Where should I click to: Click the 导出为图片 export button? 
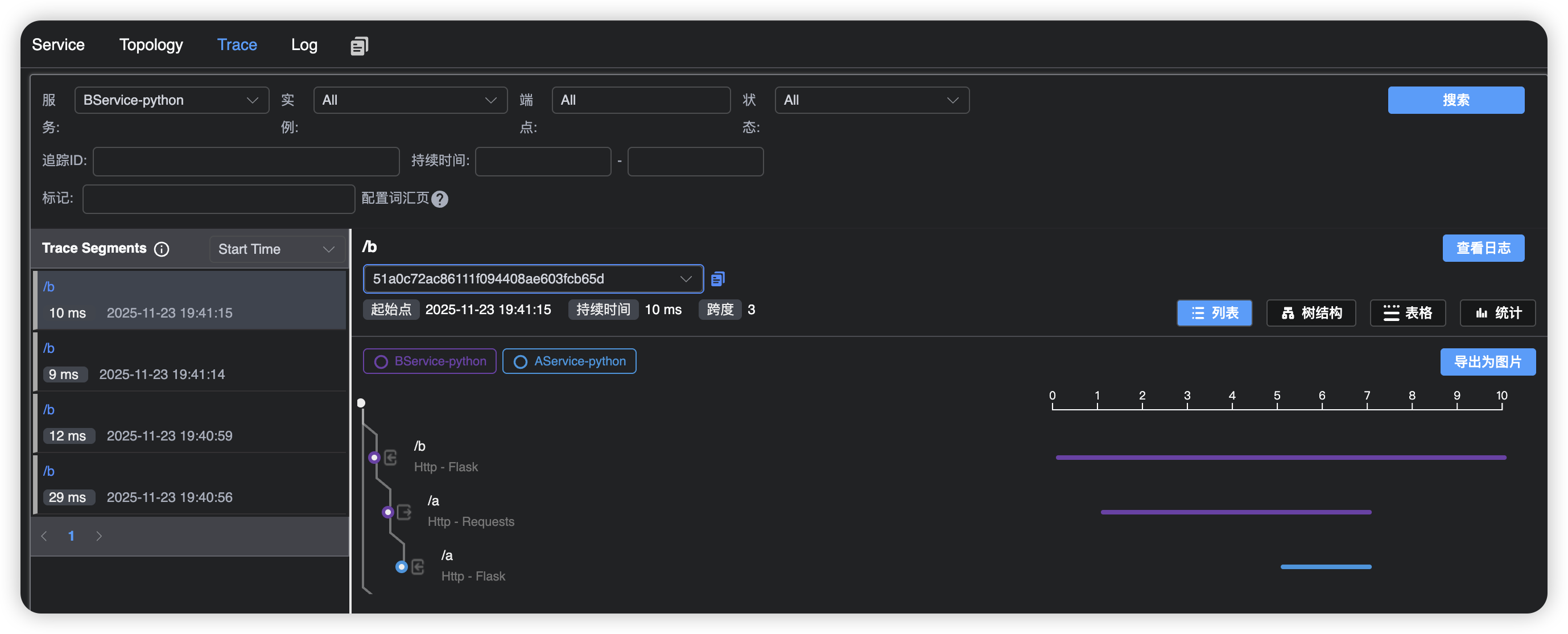click(x=1487, y=362)
